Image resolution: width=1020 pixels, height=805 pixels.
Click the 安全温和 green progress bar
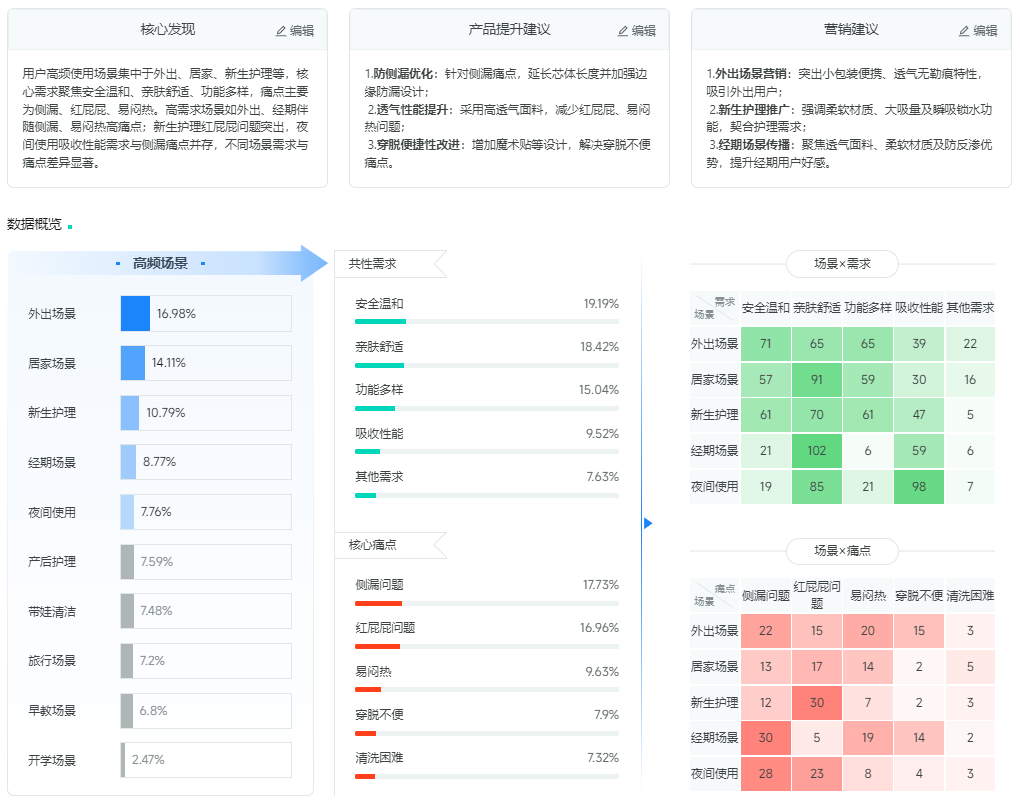tap(381, 322)
